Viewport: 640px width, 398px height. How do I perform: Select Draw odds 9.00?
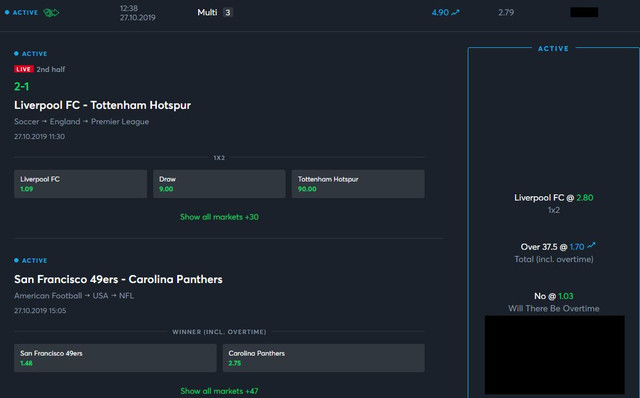(219, 184)
